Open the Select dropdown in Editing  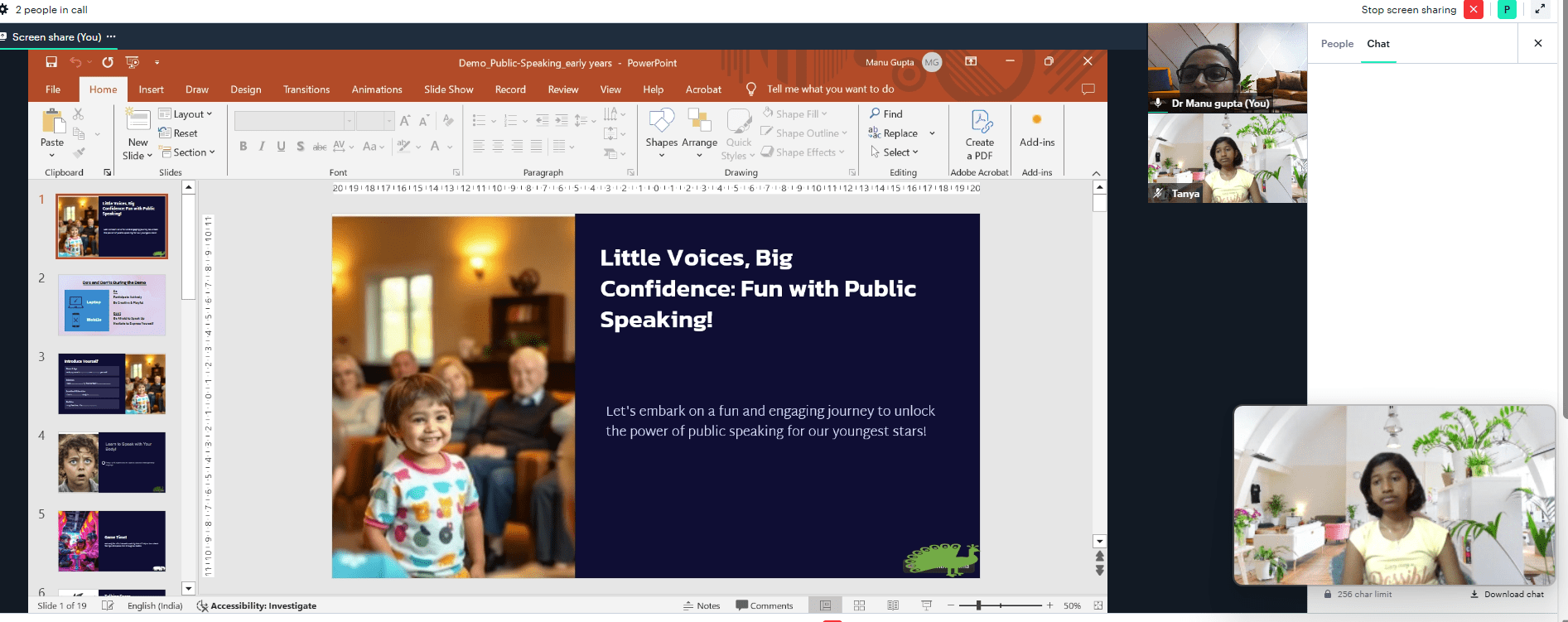(895, 152)
